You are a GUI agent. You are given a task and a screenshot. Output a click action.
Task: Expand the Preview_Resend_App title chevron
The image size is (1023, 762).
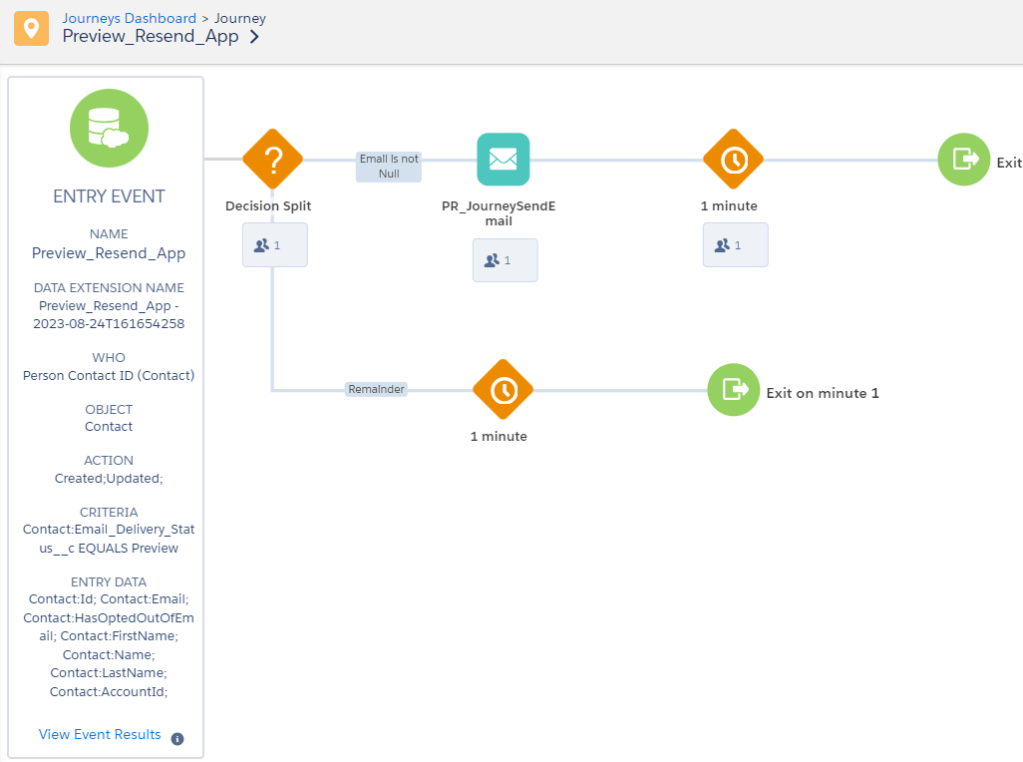pyautogui.click(x=255, y=37)
